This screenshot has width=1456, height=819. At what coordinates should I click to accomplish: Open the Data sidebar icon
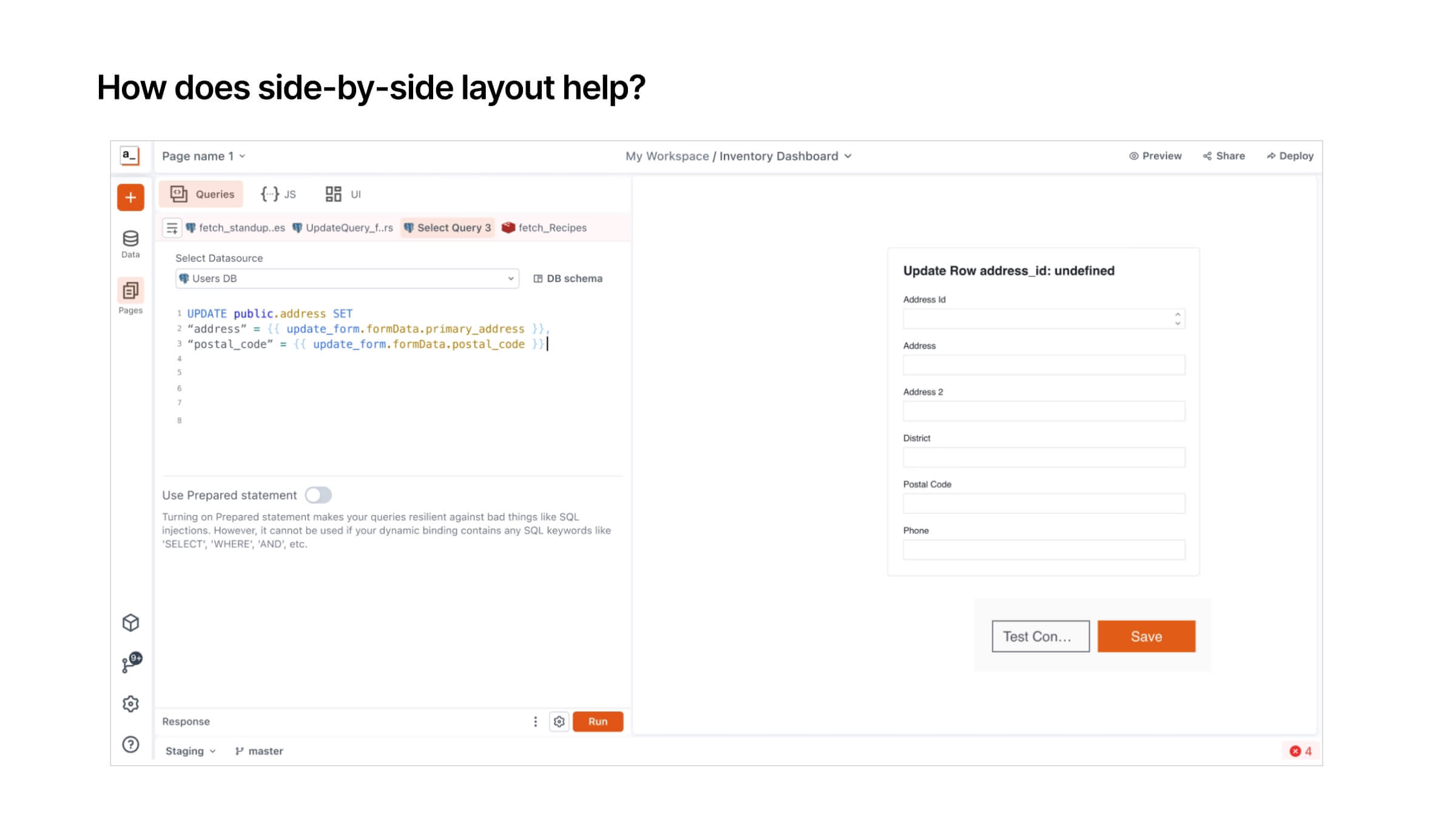[130, 244]
